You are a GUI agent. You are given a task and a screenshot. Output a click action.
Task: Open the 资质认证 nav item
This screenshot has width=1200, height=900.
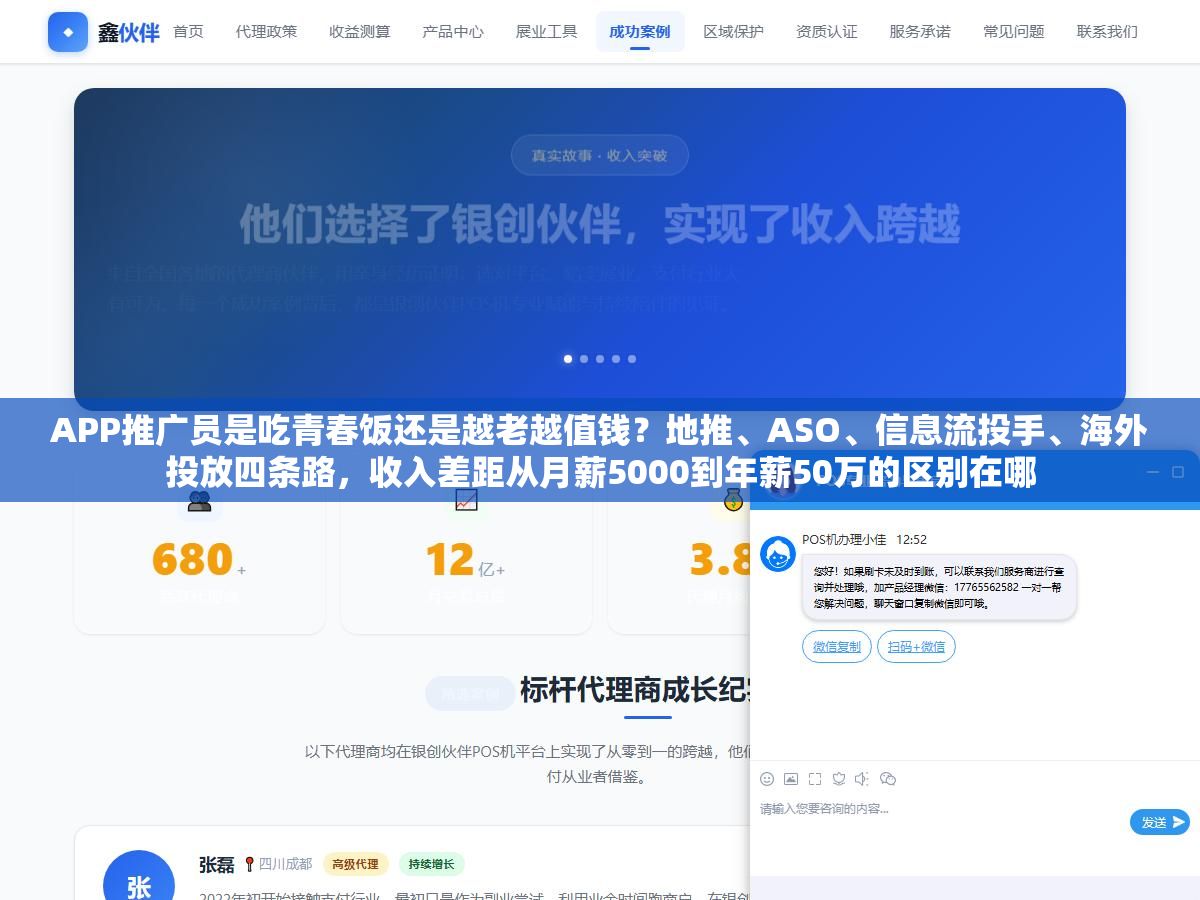[827, 32]
